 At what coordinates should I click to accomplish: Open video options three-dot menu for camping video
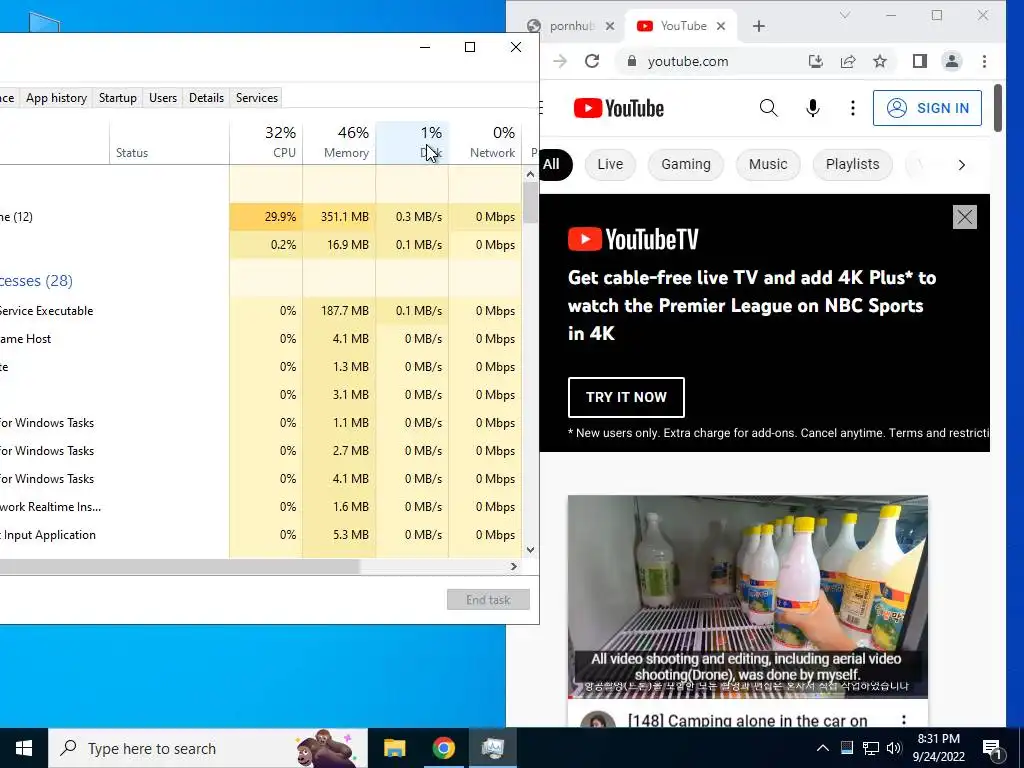tap(904, 720)
